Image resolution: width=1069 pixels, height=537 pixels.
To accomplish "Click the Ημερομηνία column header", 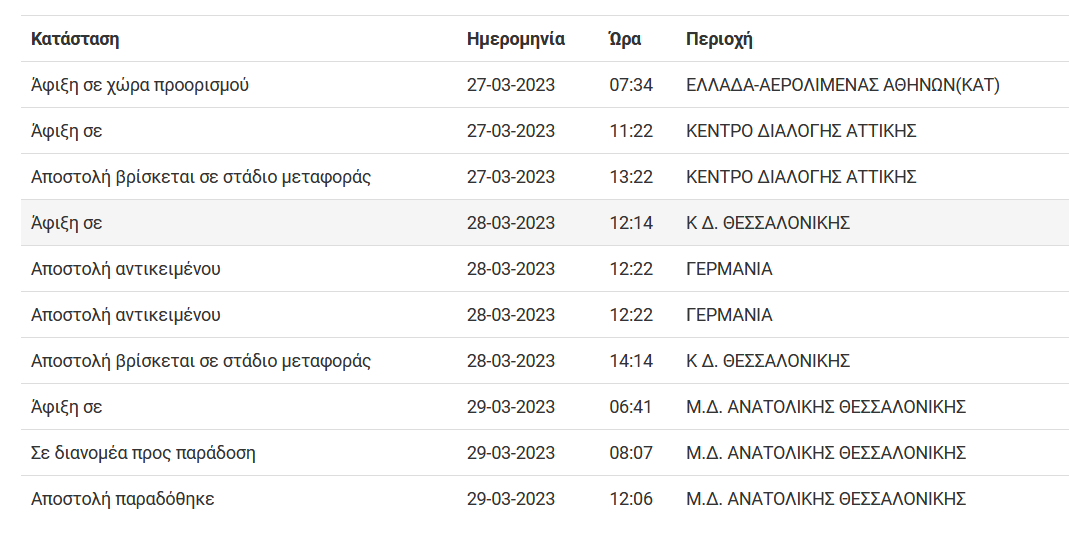I will (x=515, y=39).
